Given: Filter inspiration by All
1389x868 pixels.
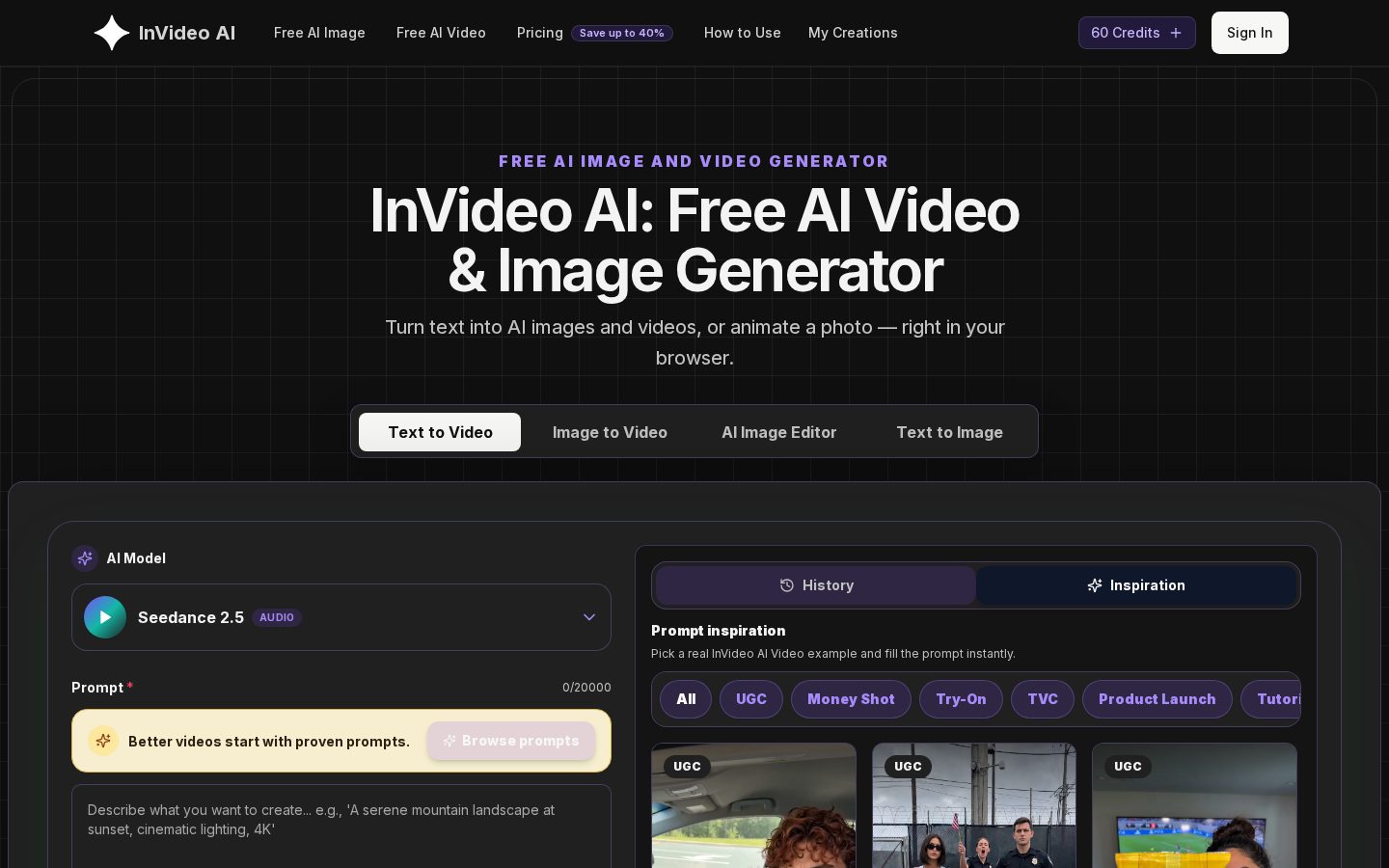Looking at the screenshot, I should pos(686,699).
